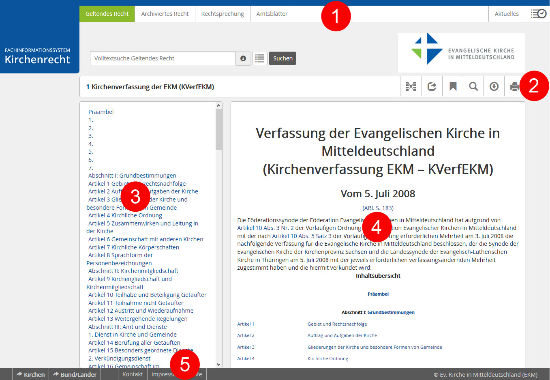550x380 pixels.
Task: Open the Kontakt footer link
Action: pos(132,374)
